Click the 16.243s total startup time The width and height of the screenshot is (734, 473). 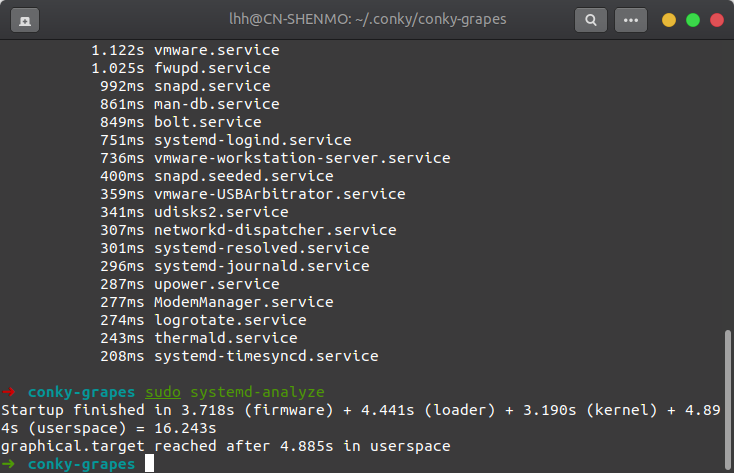185,428
